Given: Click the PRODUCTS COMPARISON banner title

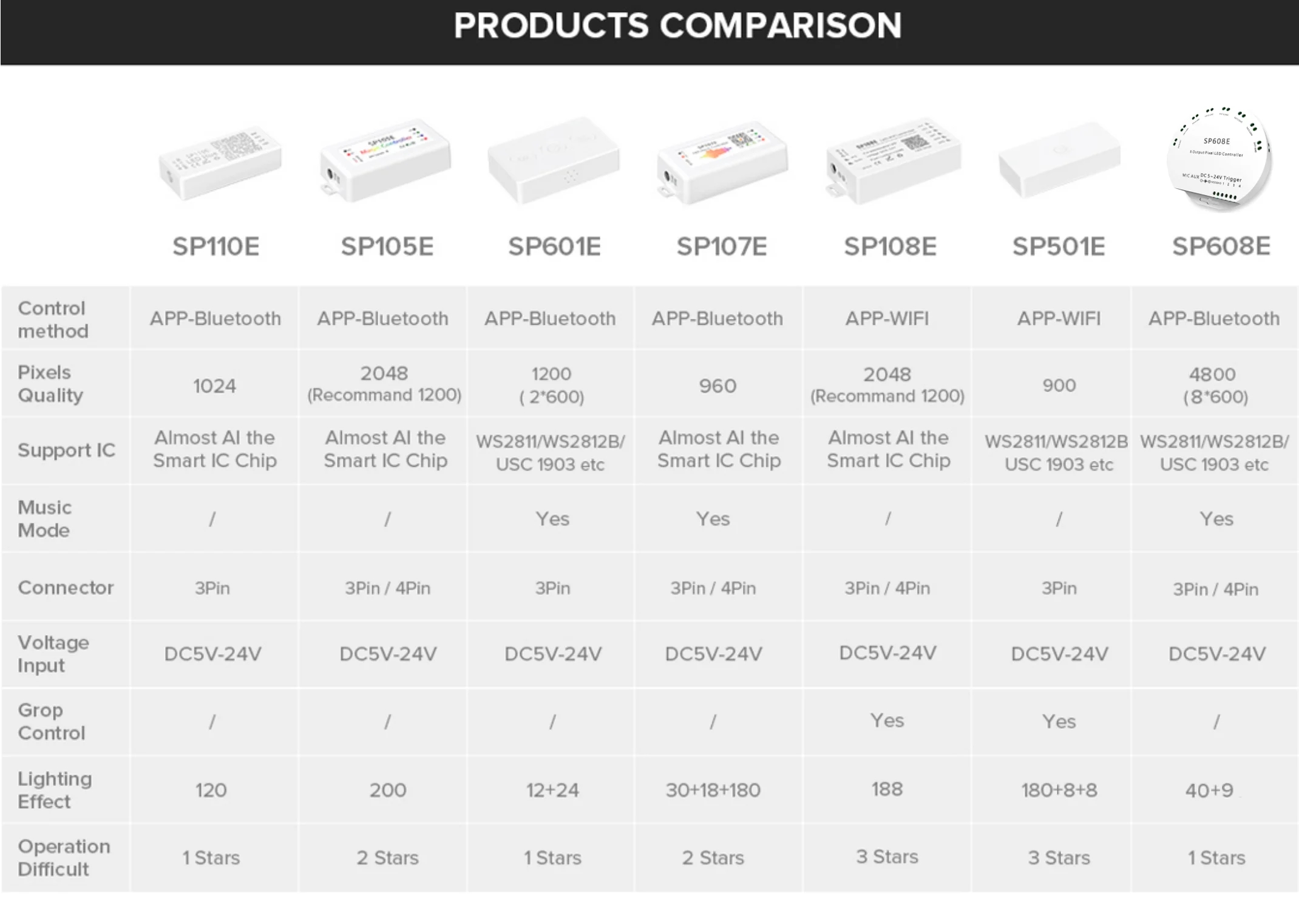Looking at the screenshot, I should [677, 25].
